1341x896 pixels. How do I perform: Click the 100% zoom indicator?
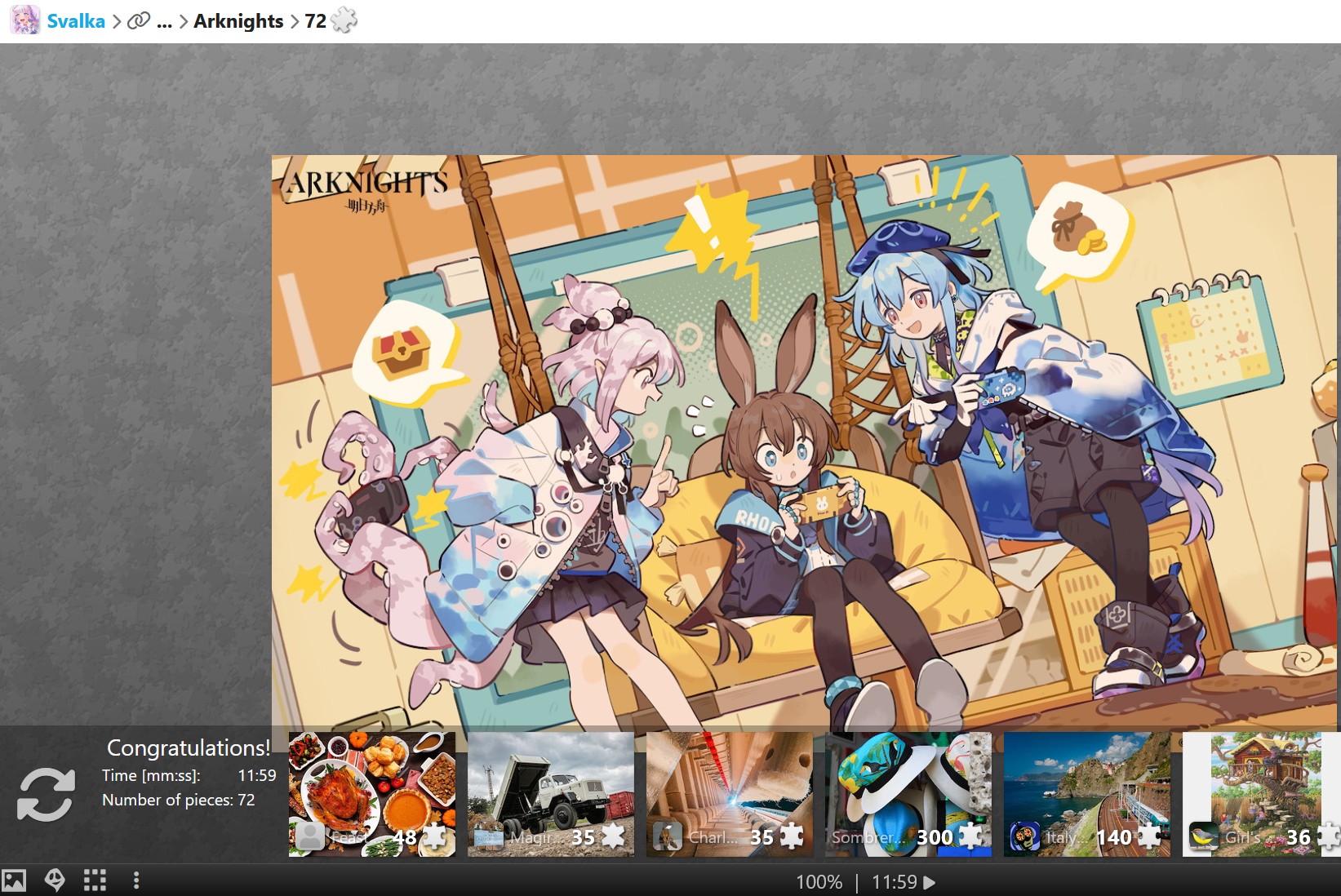[819, 882]
